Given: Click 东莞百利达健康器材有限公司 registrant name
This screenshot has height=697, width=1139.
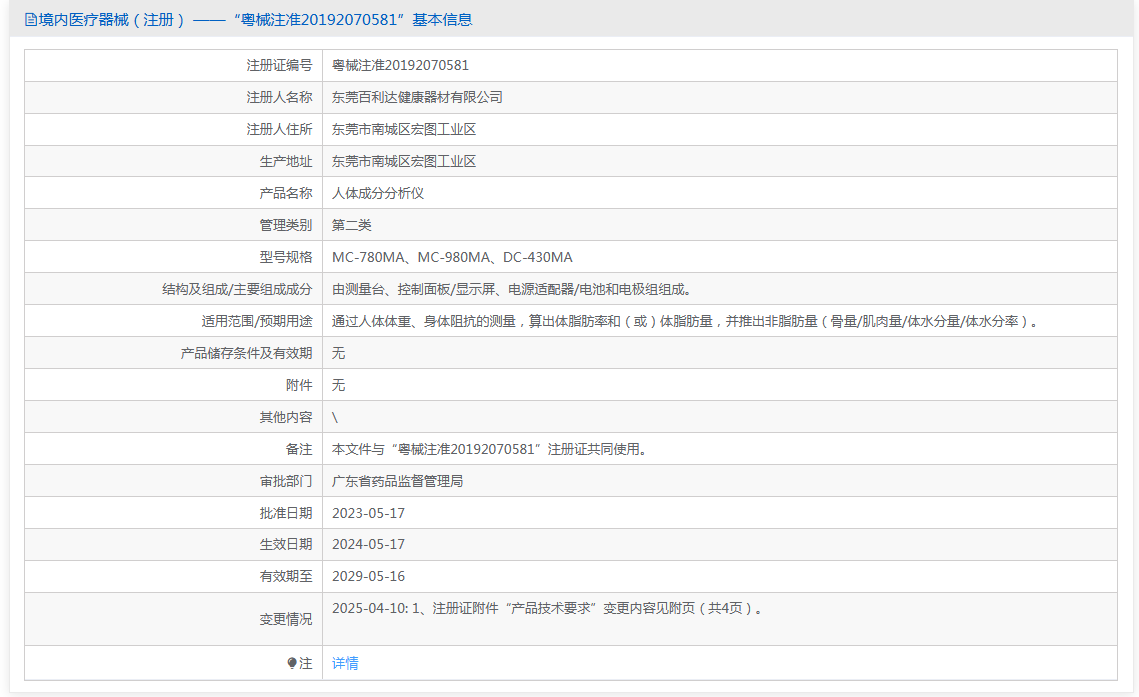Looking at the screenshot, I should pyautogui.click(x=417, y=97).
